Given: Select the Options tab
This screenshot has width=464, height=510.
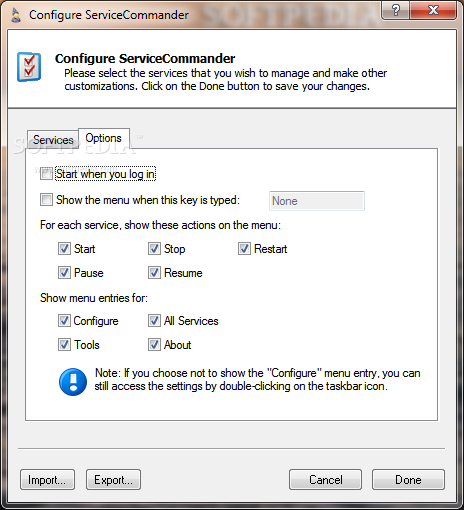Looking at the screenshot, I should point(104,138).
